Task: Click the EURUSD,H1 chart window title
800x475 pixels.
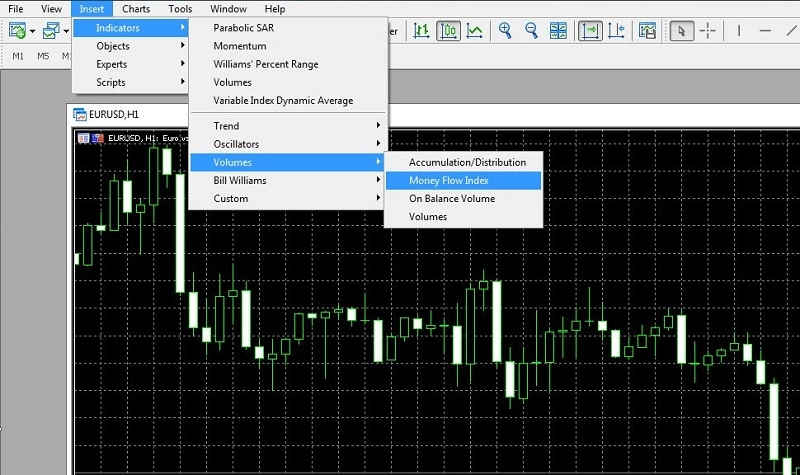Action: coord(114,115)
